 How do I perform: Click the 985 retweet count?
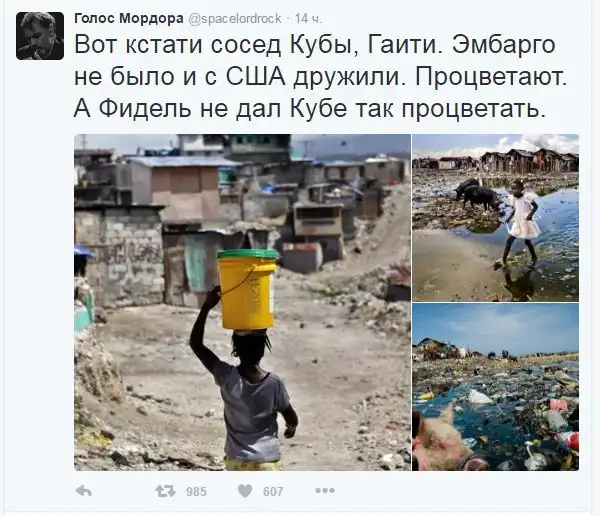coord(196,491)
